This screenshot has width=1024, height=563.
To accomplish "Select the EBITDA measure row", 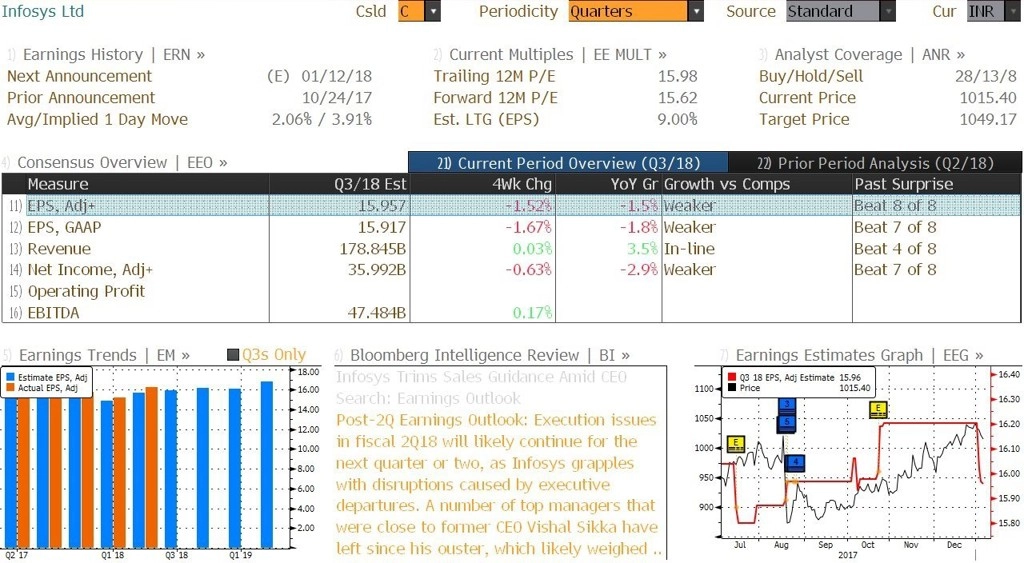I will (x=511, y=313).
